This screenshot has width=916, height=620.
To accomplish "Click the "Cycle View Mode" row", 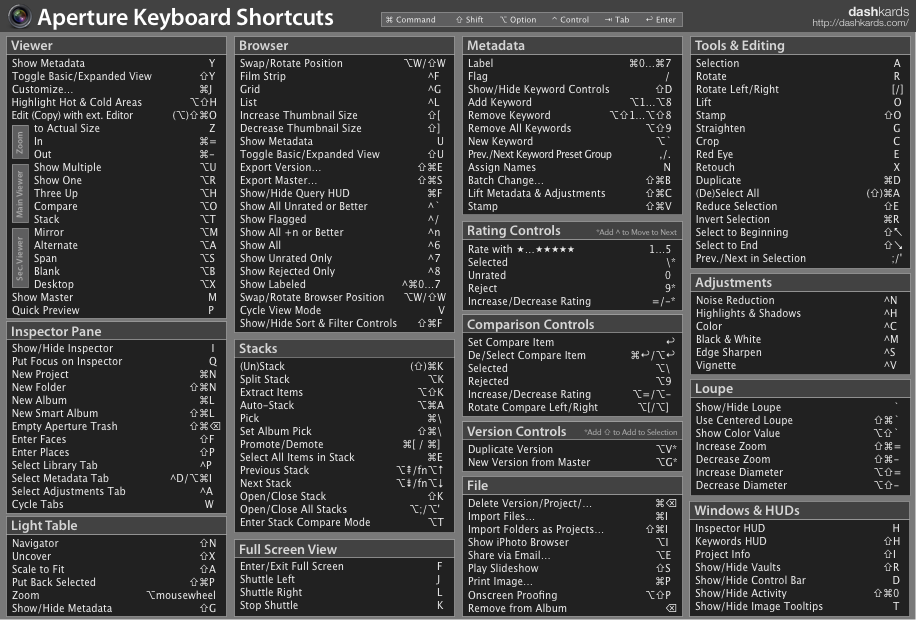I will click(342, 310).
